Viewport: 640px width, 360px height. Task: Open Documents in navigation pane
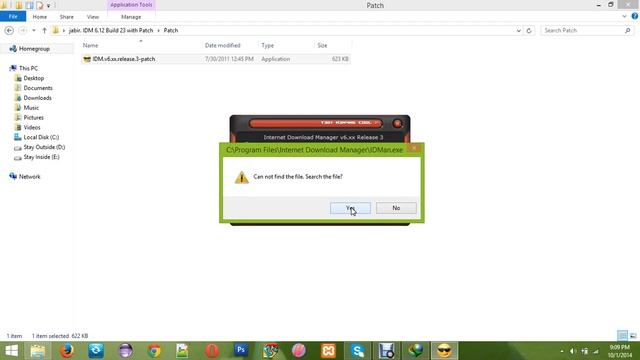coord(38,88)
